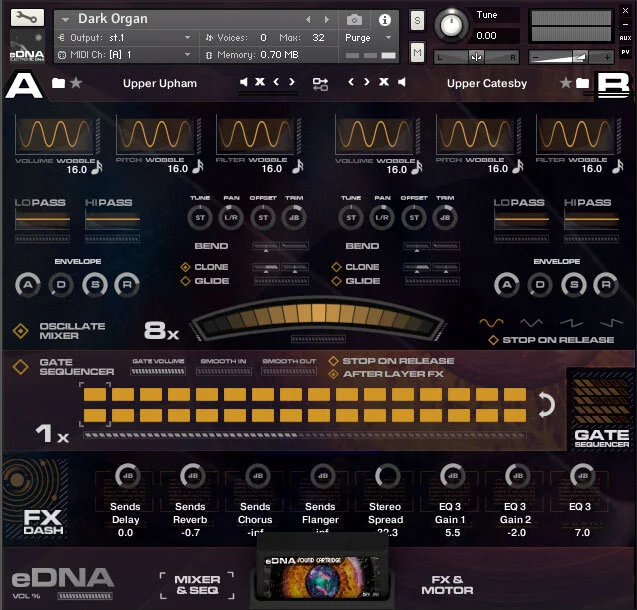Click the Max voices value 32

[x=318, y=37]
